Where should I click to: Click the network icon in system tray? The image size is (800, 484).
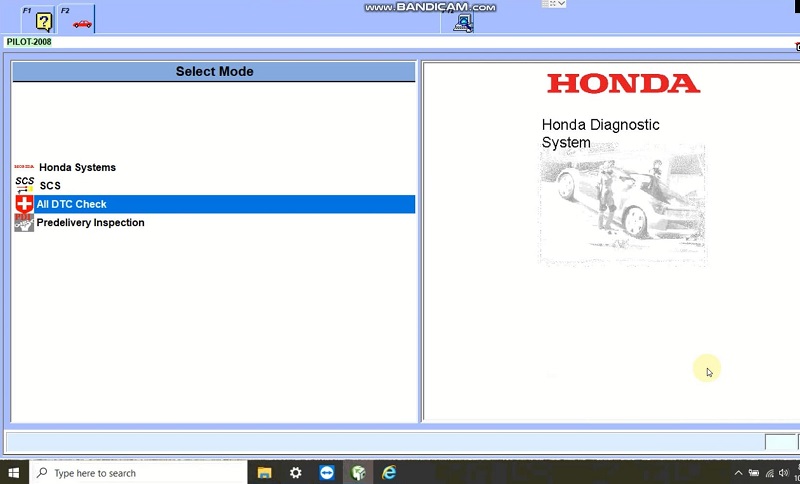[x=769, y=473]
